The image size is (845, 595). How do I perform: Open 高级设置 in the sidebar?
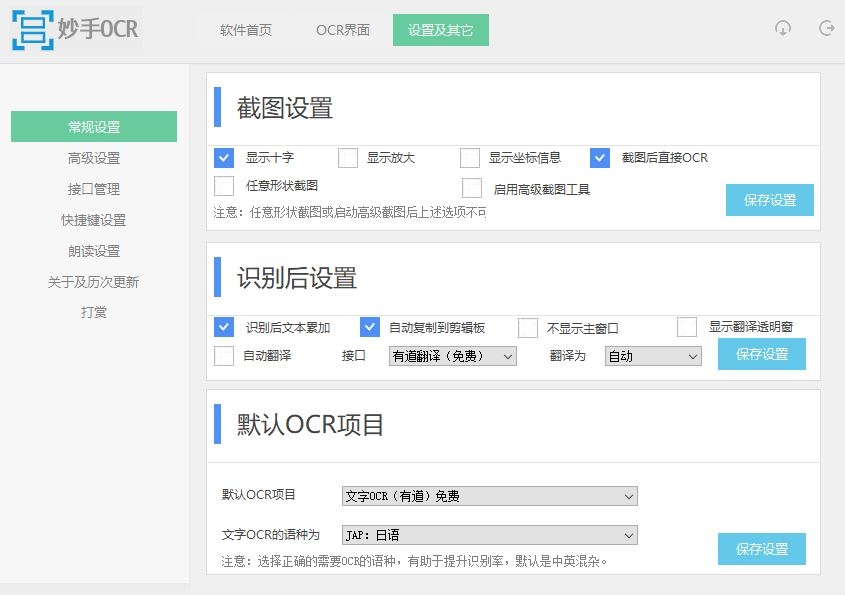(x=94, y=158)
